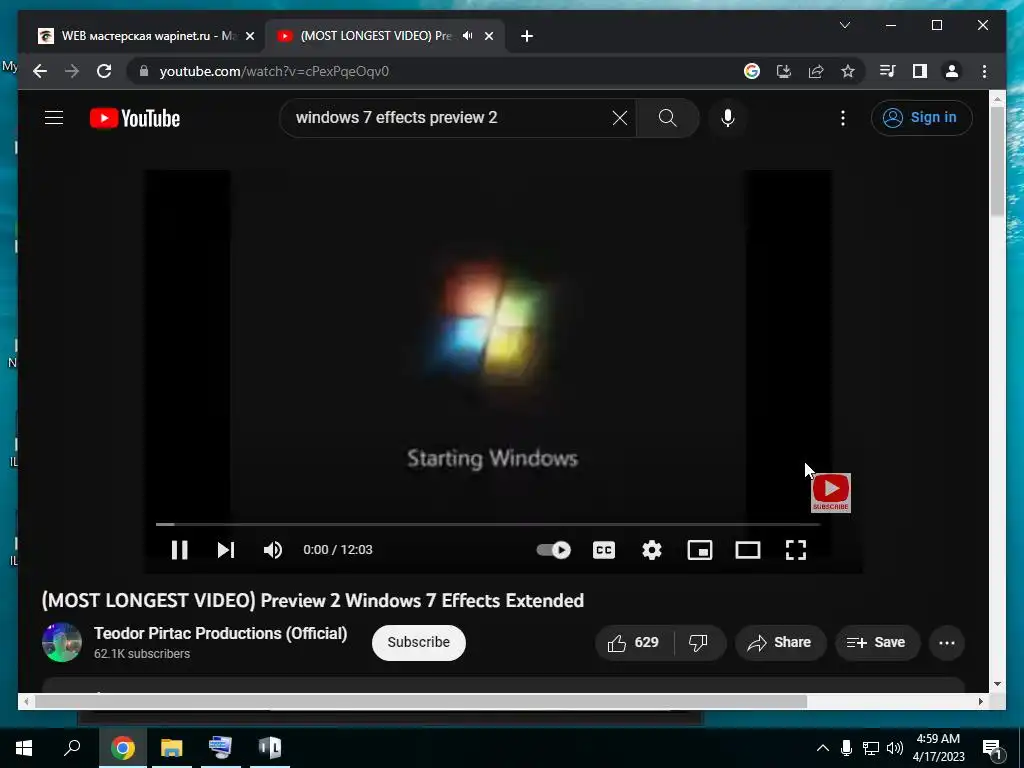Toggle the autoplay switch in player

(554, 550)
